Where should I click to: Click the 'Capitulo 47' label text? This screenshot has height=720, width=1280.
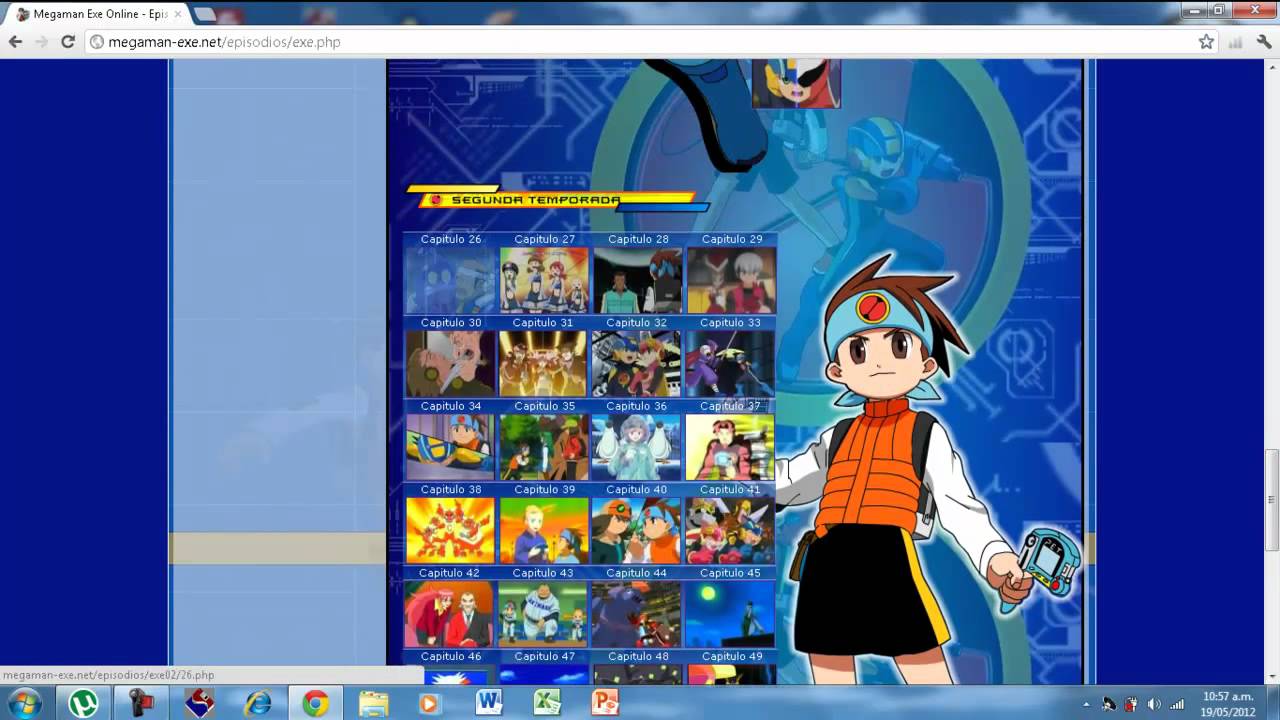point(544,656)
